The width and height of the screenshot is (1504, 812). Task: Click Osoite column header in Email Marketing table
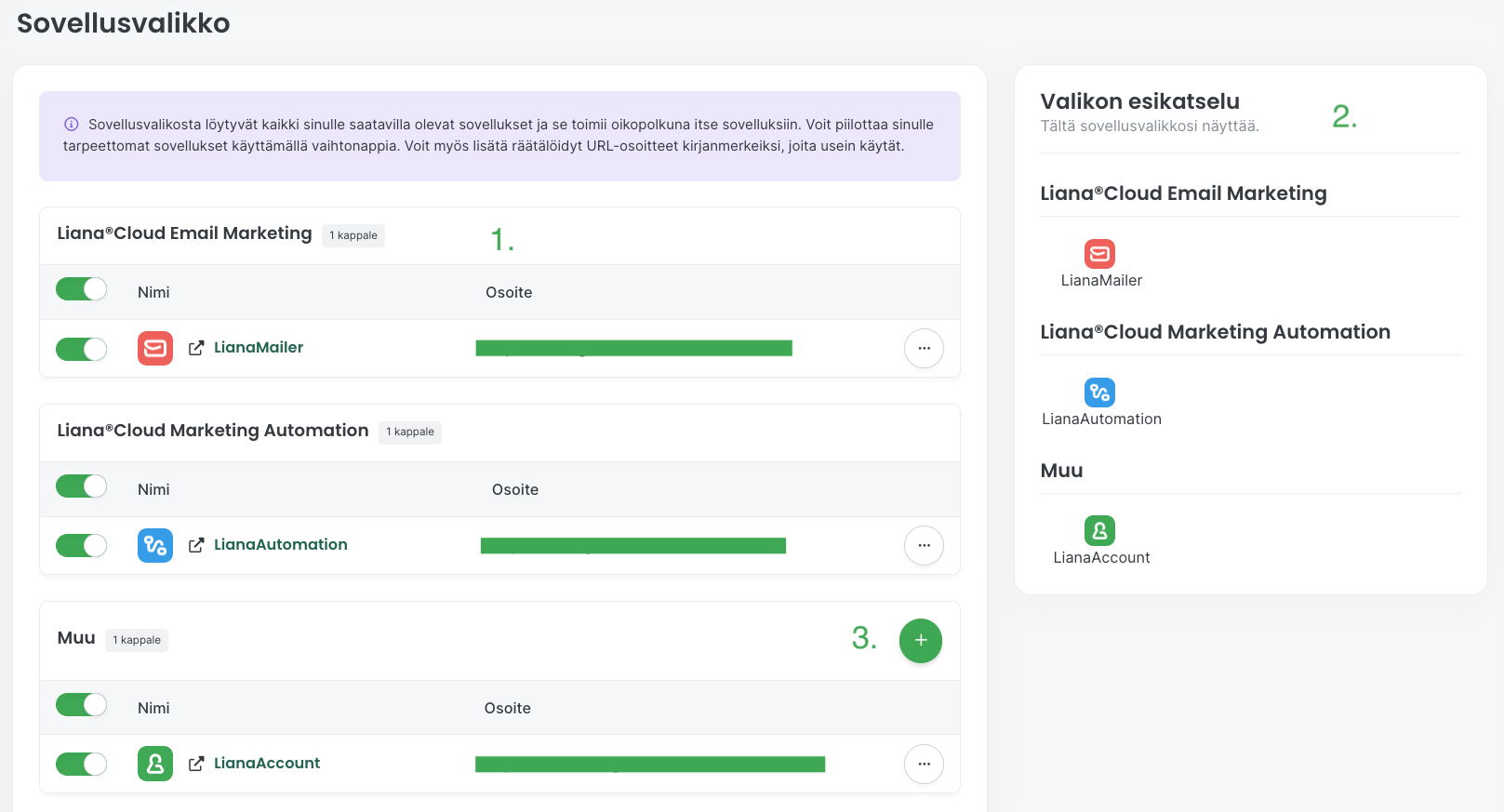pos(509,293)
